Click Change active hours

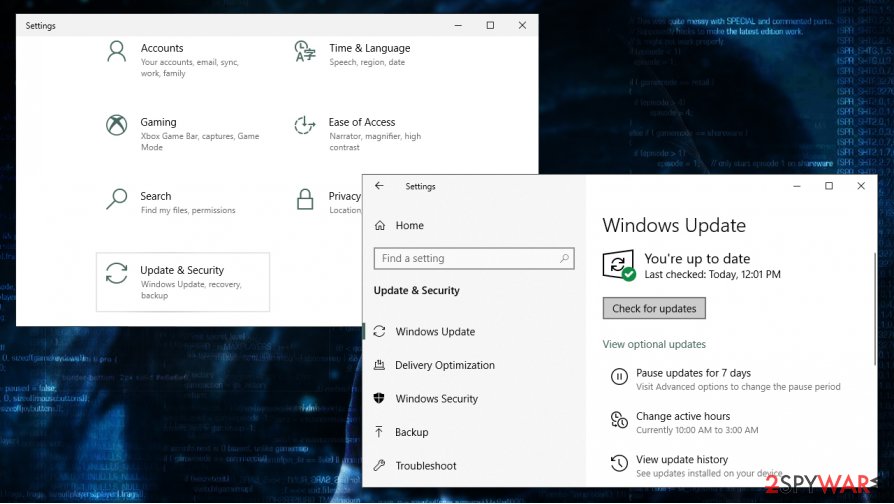point(683,416)
